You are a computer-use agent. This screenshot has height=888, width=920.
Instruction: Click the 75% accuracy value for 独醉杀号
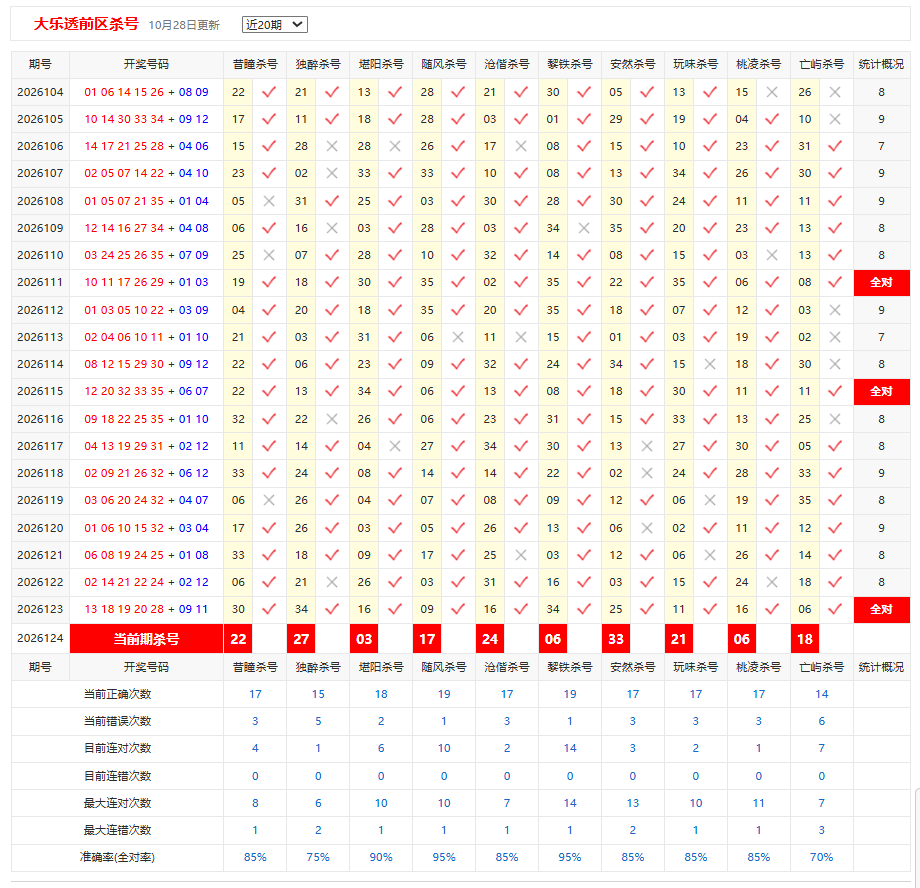tap(318, 857)
